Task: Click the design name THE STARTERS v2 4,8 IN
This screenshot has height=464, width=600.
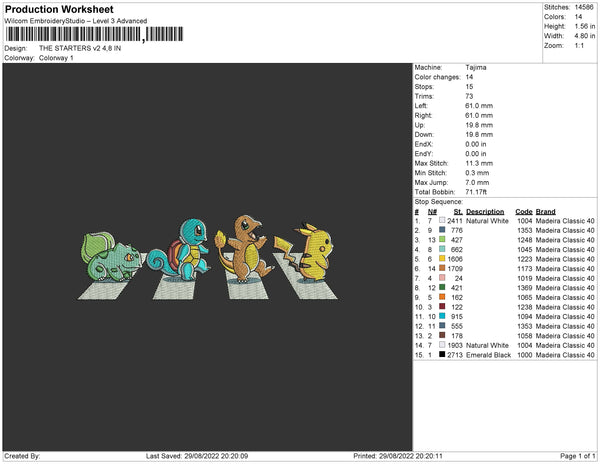Action: tap(80, 48)
